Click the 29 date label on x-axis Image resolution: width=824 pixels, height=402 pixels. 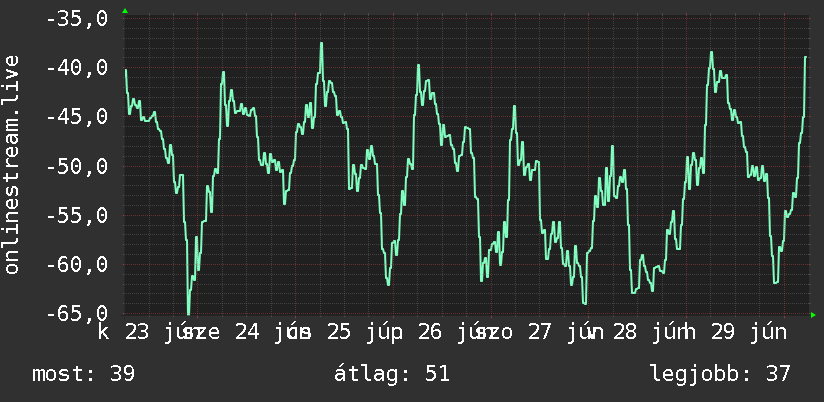click(723, 333)
